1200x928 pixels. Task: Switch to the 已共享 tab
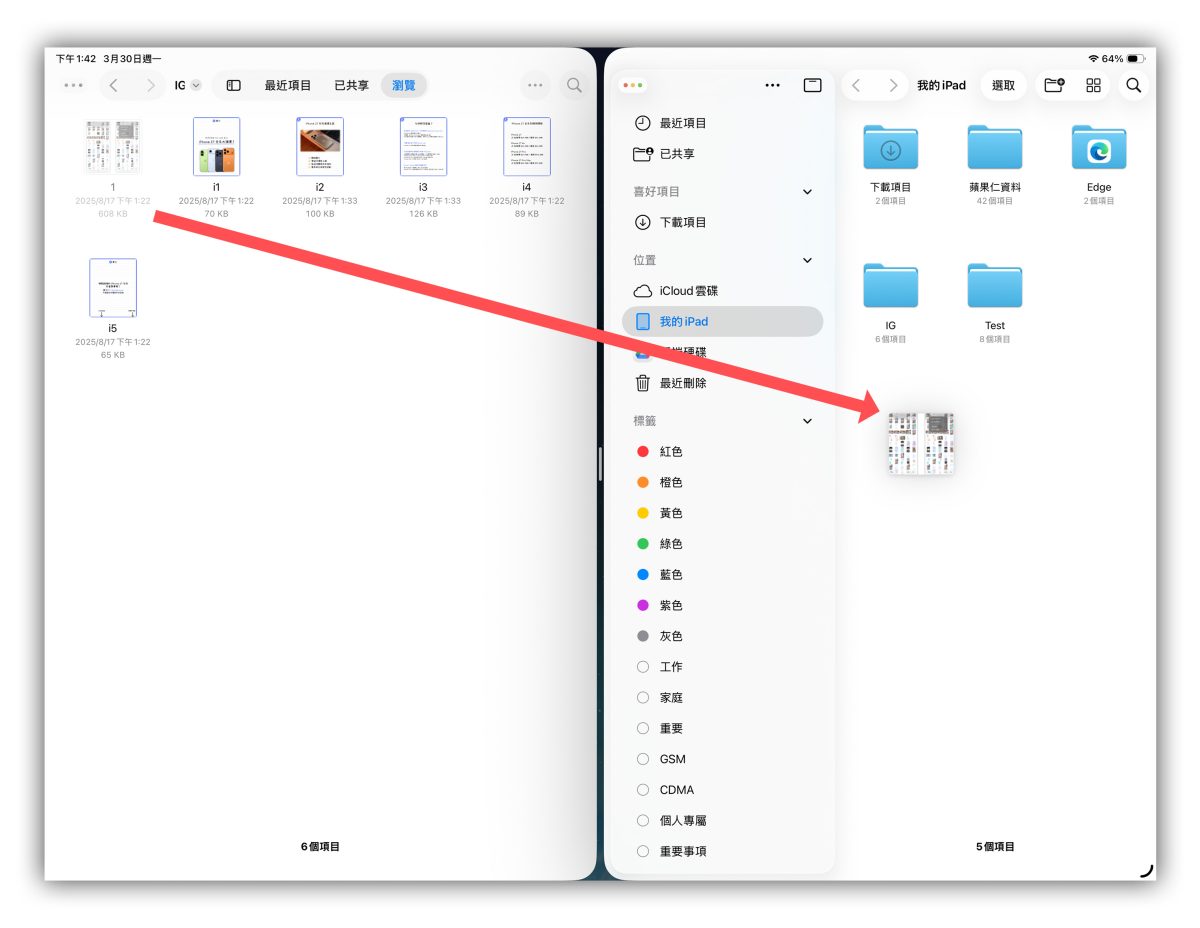(x=350, y=85)
